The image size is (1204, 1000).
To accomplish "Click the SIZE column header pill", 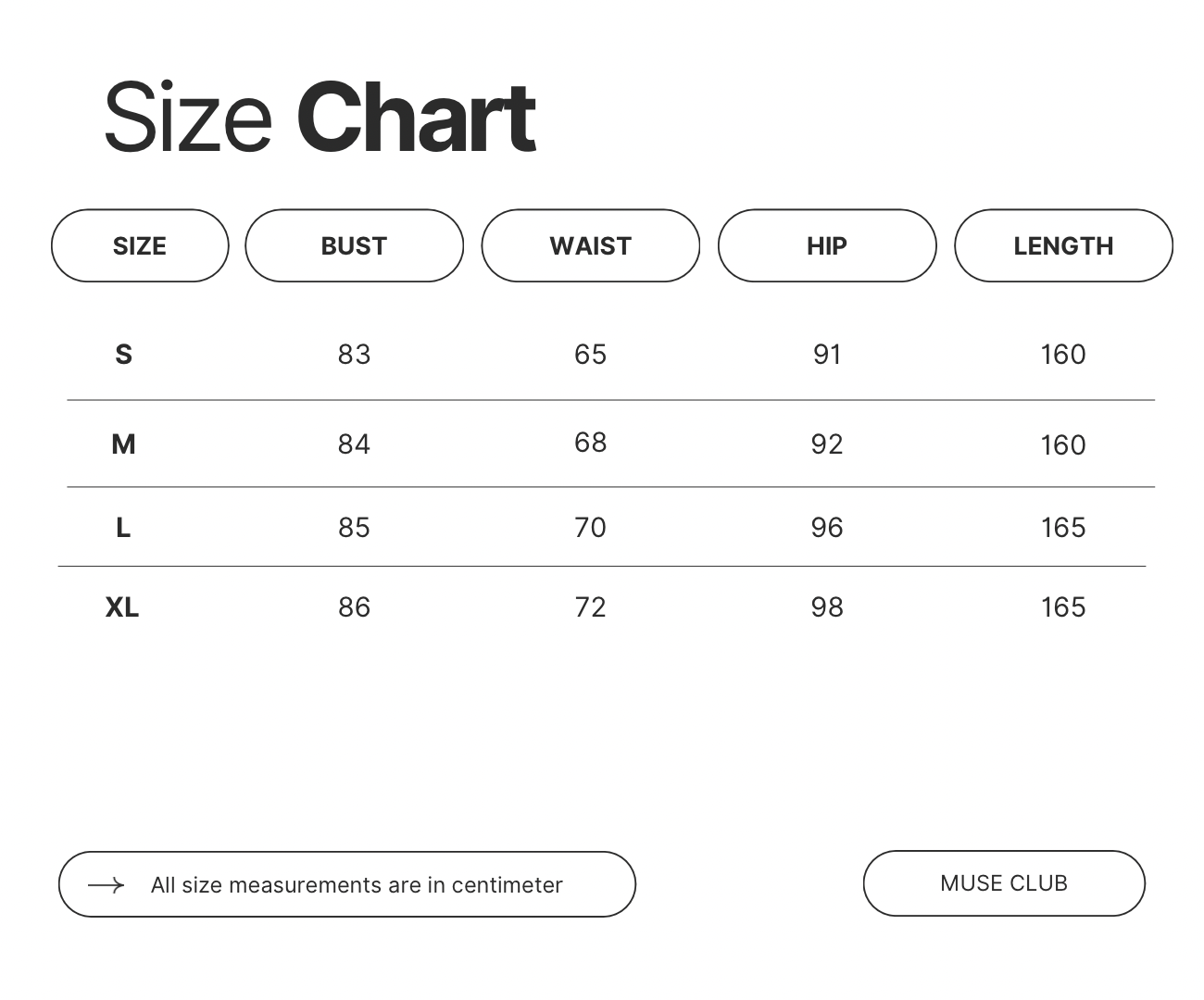I will (140, 245).
